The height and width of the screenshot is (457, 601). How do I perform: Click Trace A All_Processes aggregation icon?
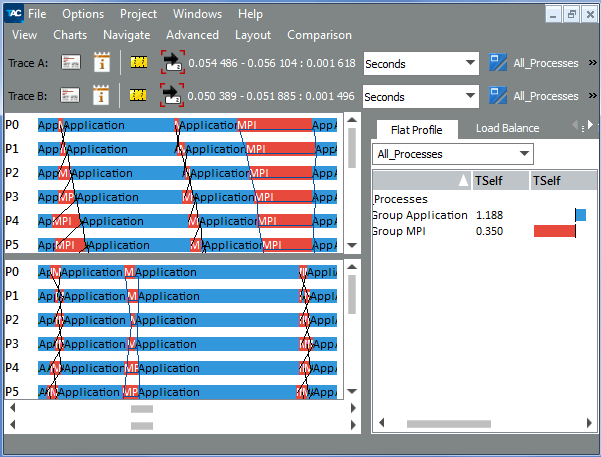point(498,62)
